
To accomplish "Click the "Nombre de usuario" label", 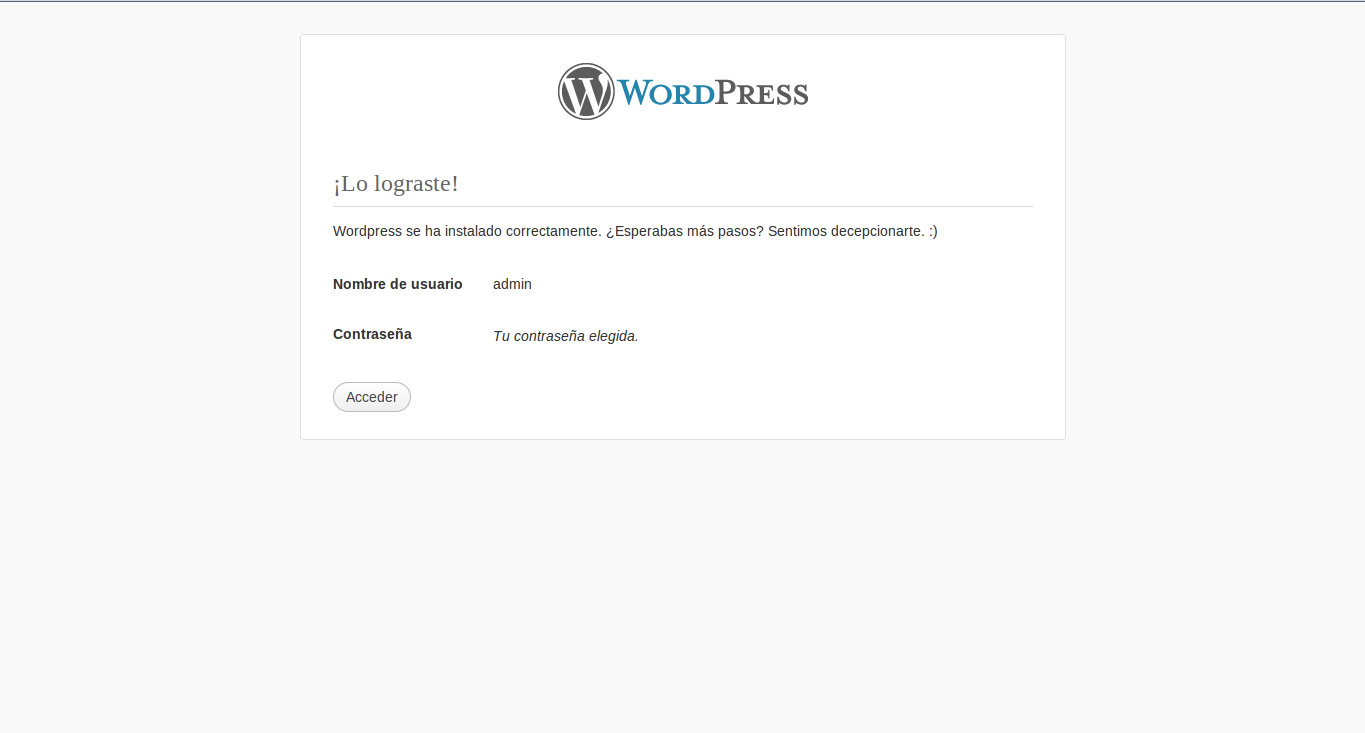I will [x=398, y=284].
